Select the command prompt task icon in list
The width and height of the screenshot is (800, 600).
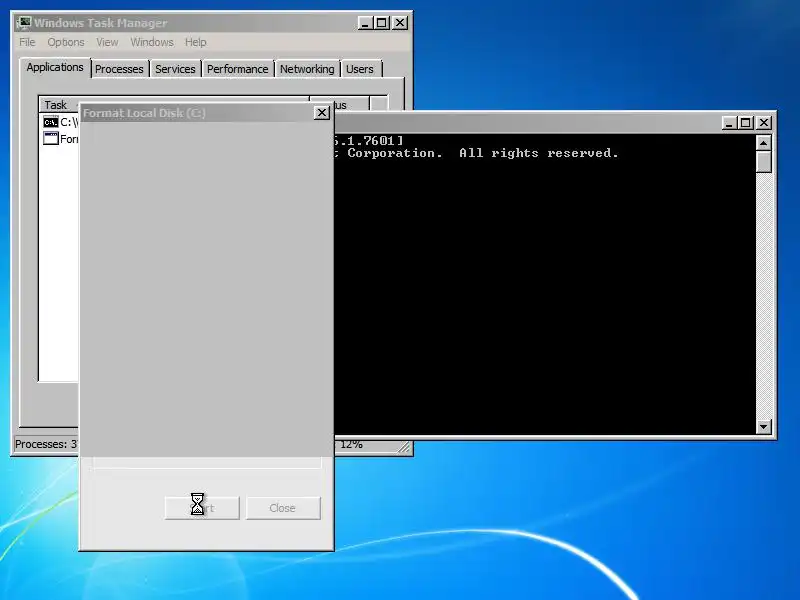(x=51, y=122)
